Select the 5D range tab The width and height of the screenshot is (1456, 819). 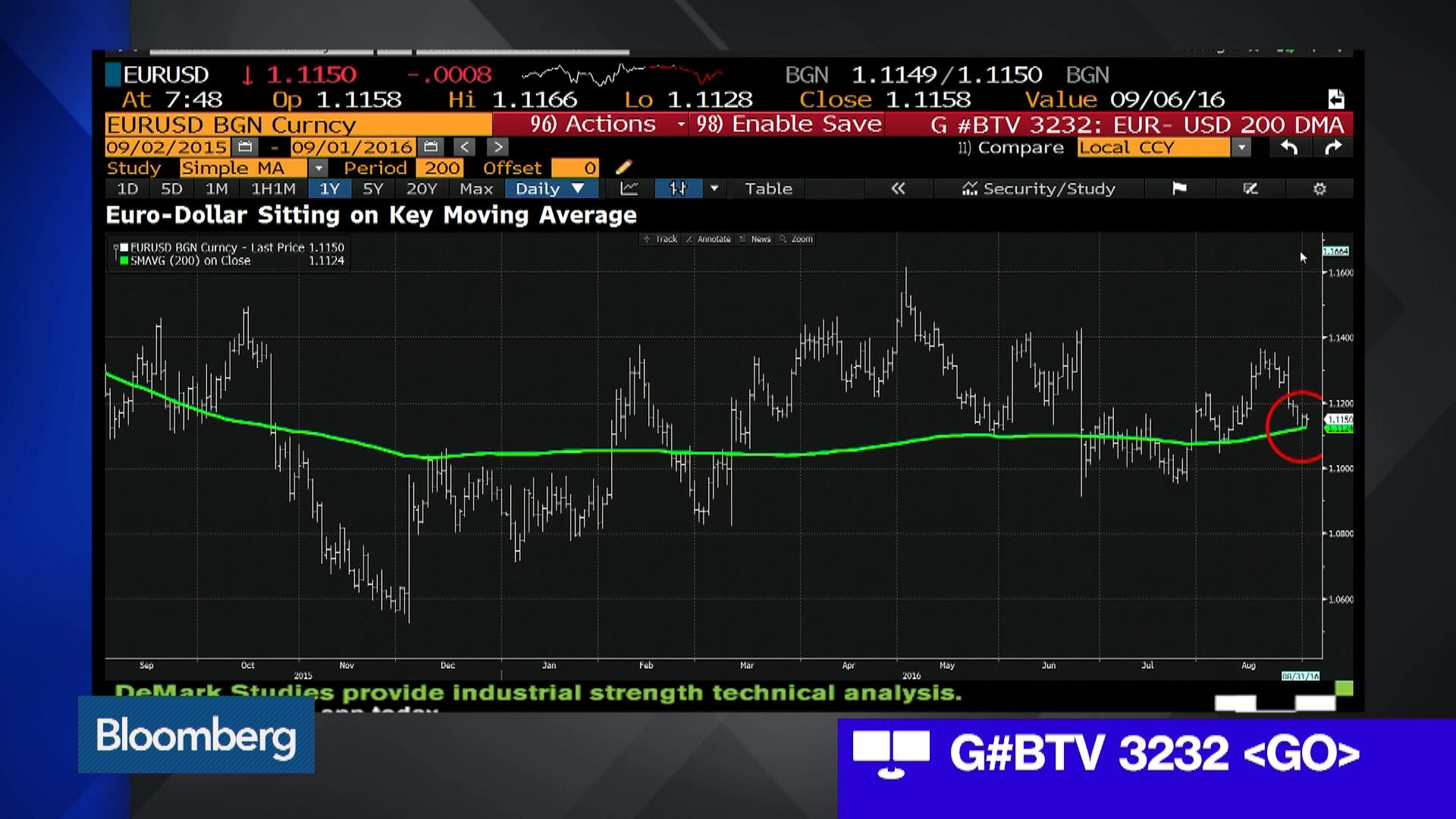coord(171,189)
